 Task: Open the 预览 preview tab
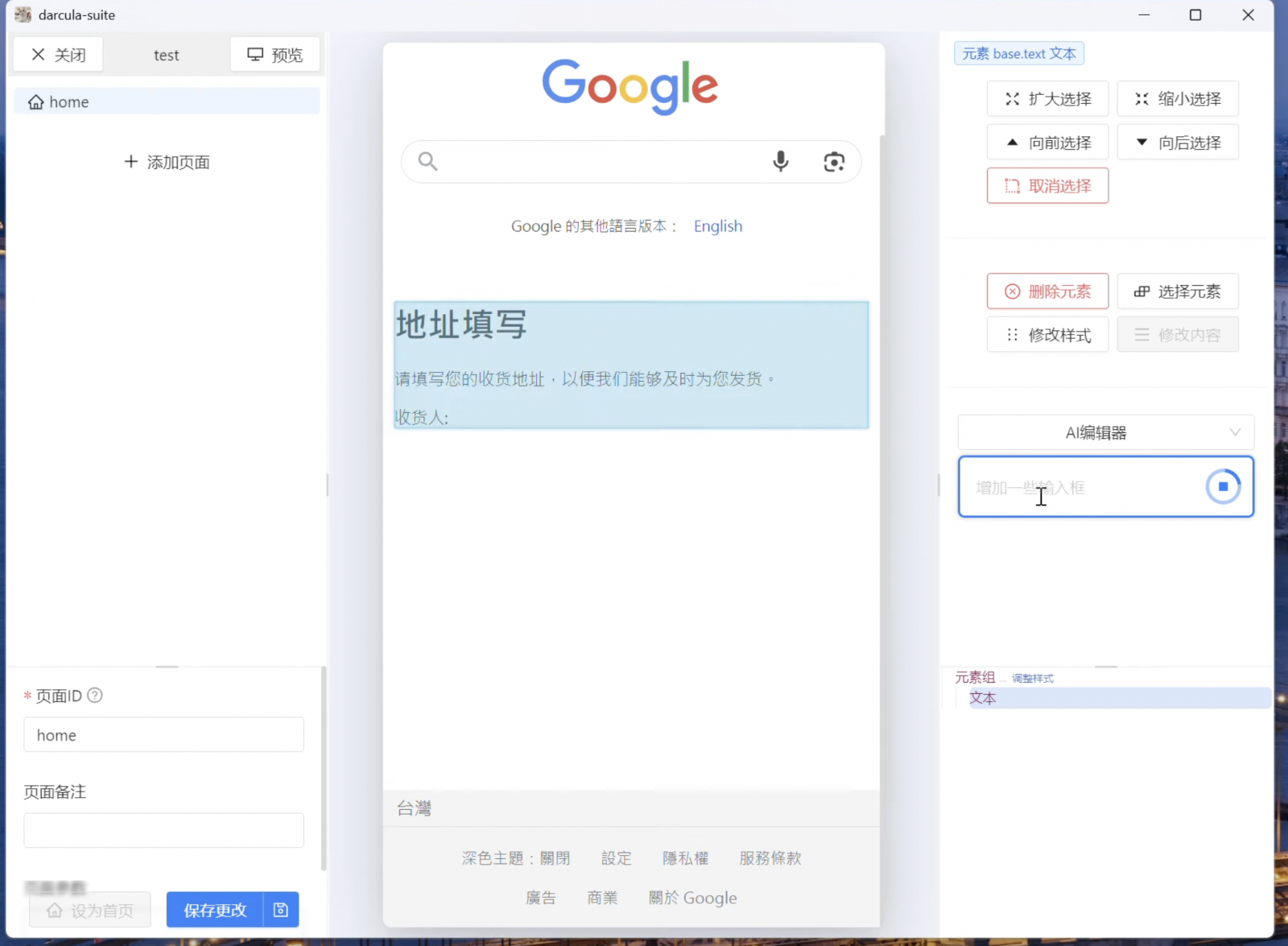coord(275,55)
